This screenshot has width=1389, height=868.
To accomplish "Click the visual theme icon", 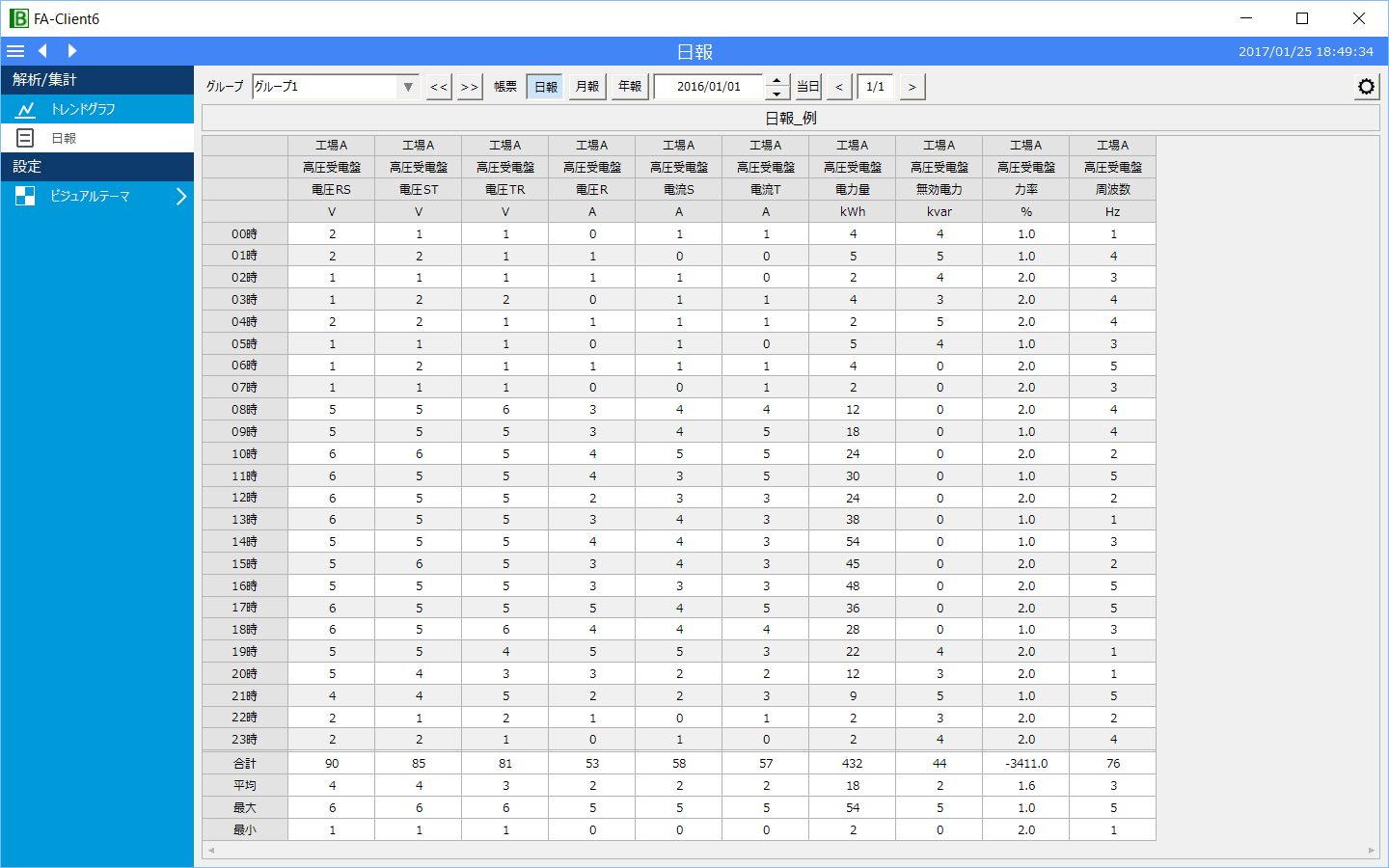I will point(25,196).
